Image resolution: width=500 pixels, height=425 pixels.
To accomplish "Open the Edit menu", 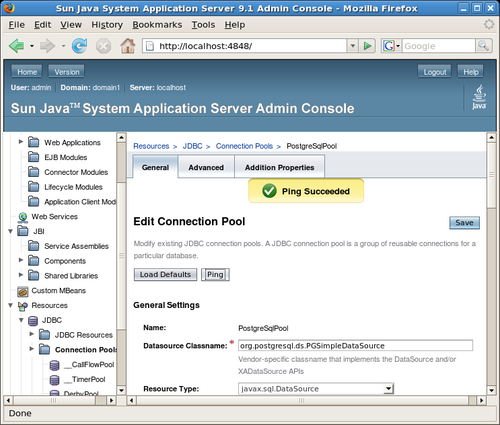I will (x=42, y=25).
